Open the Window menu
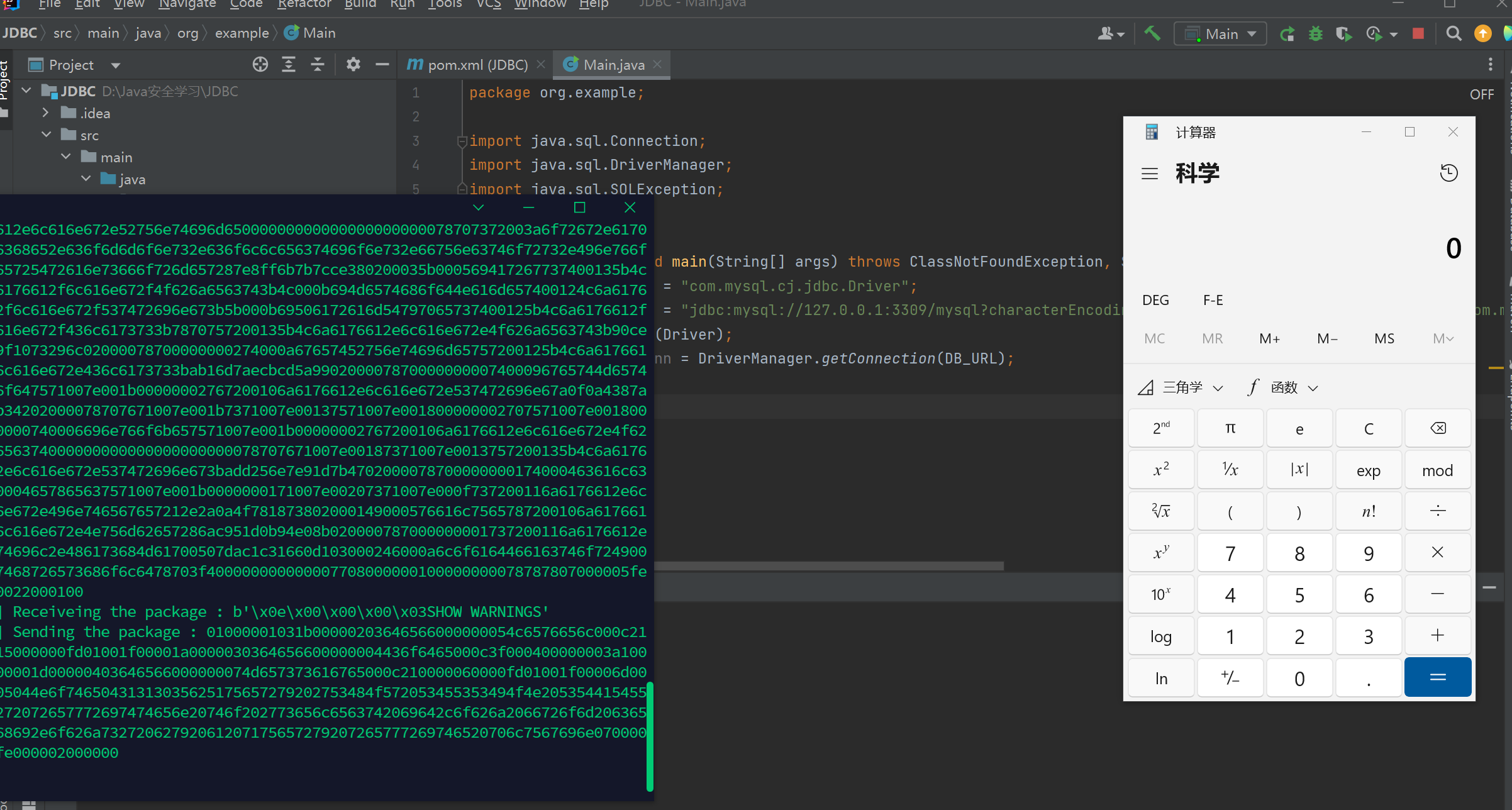This screenshot has width=1512, height=810. [540, 4]
